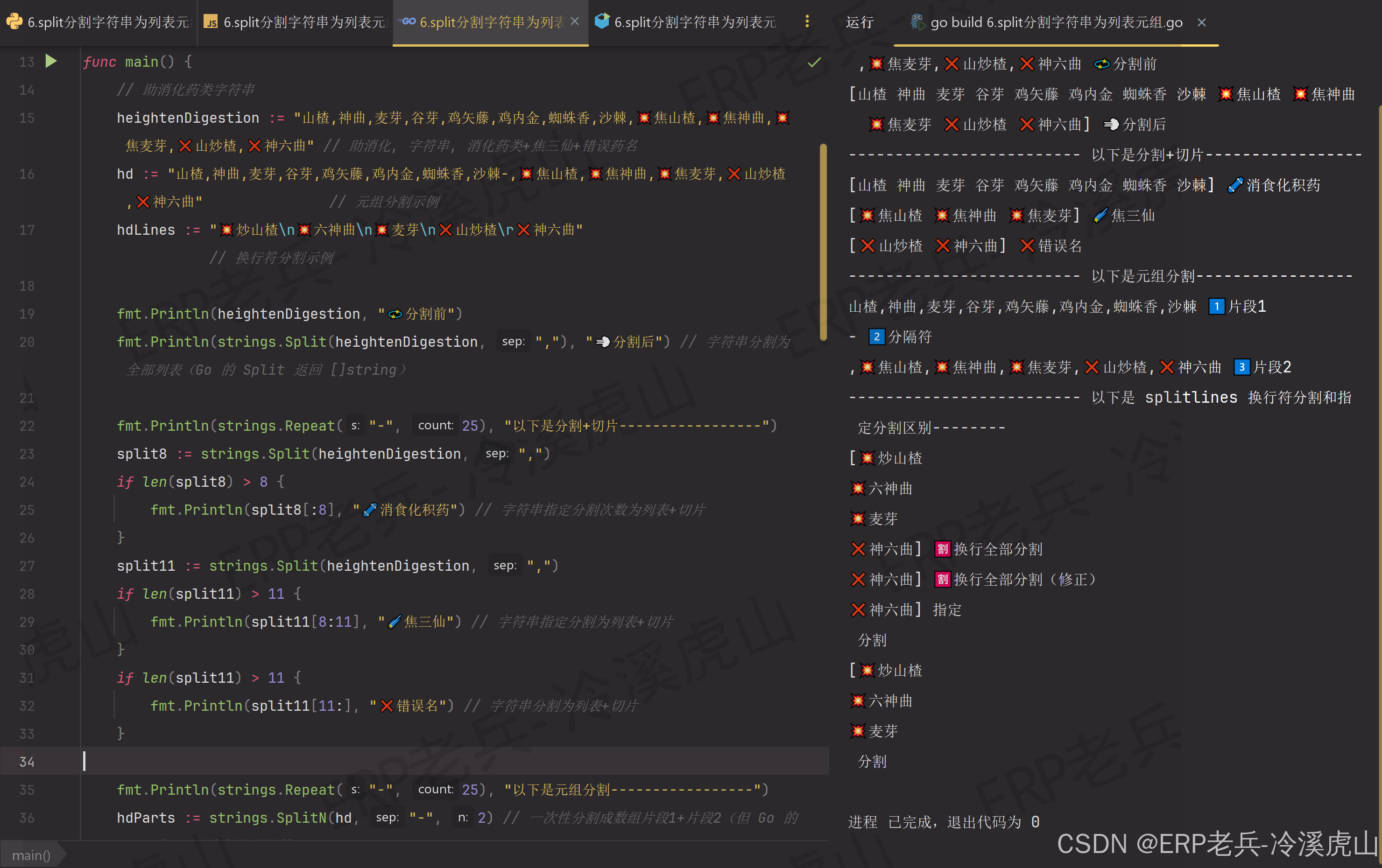Image resolution: width=1382 pixels, height=868 pixels.
Task: Click '错误名' in the run output
Action: point(1059,245)
